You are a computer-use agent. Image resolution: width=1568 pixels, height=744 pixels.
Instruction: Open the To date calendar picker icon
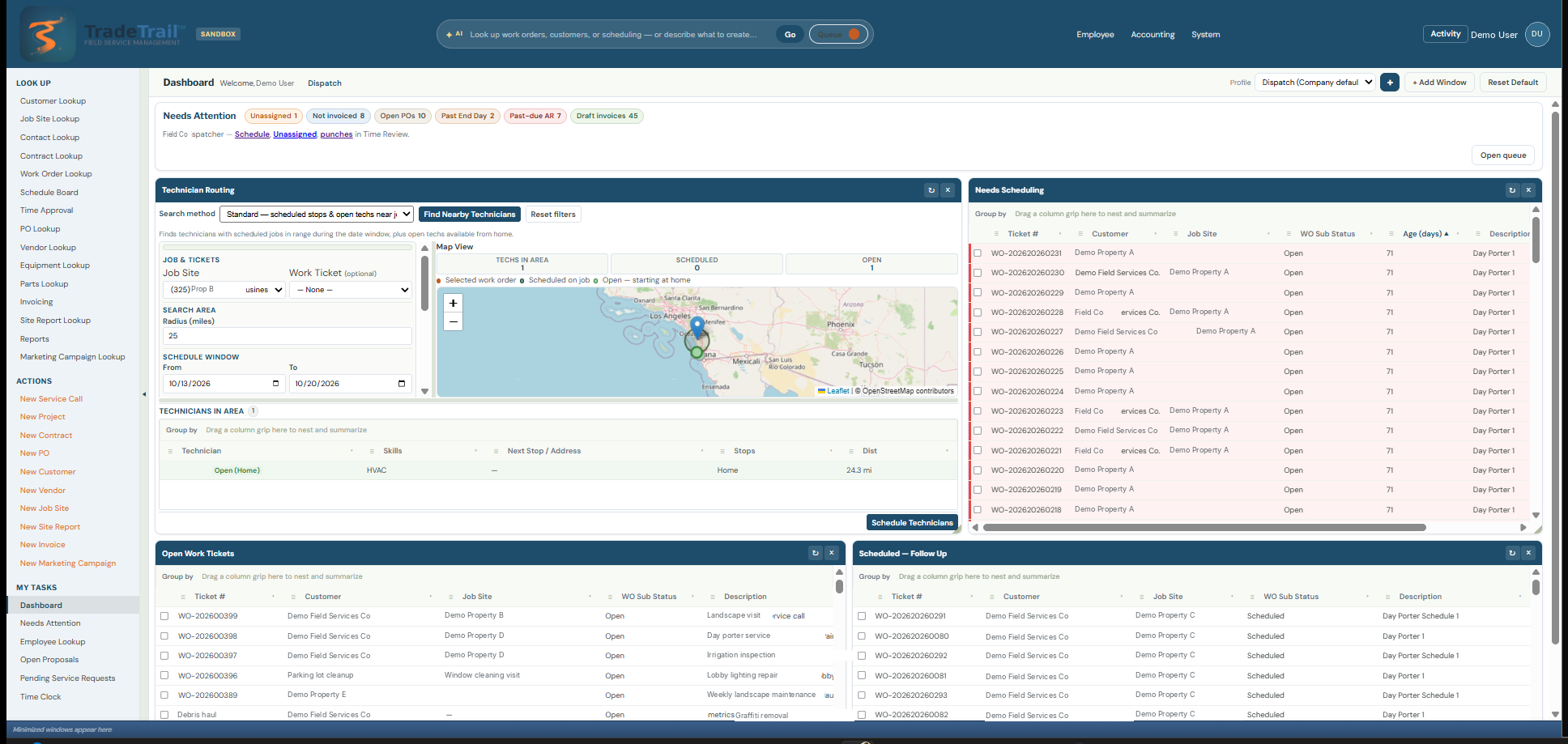(402, 384)
